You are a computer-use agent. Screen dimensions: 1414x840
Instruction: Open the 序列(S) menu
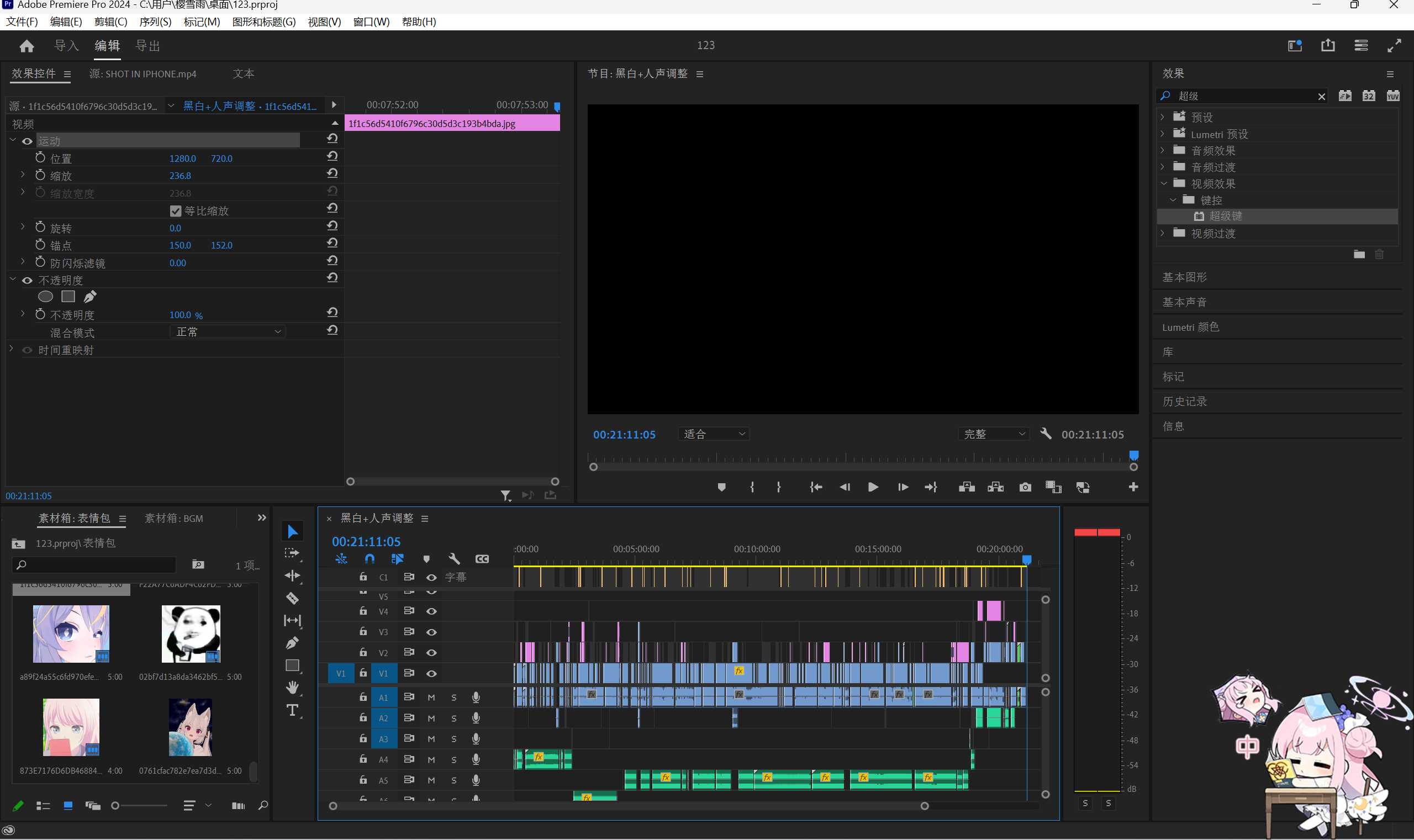click(x=155, y=22)
